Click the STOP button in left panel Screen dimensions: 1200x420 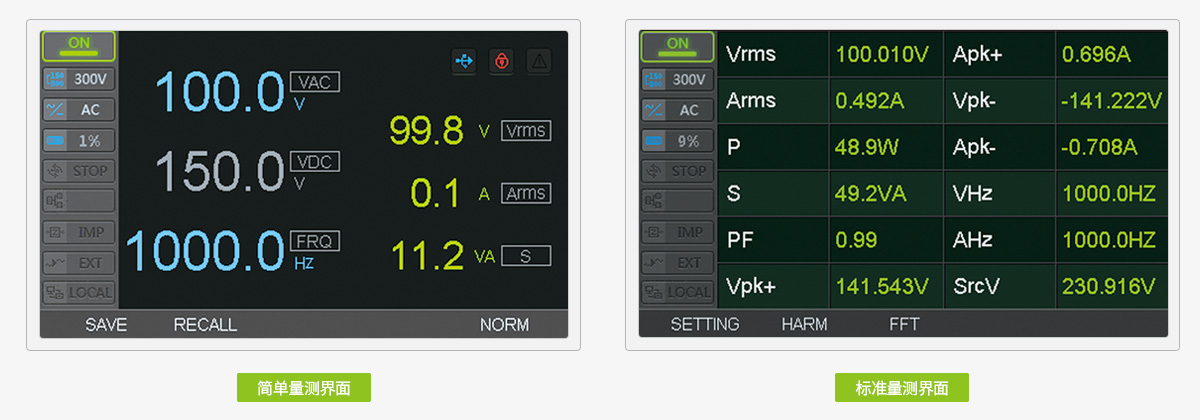(79, 171)
